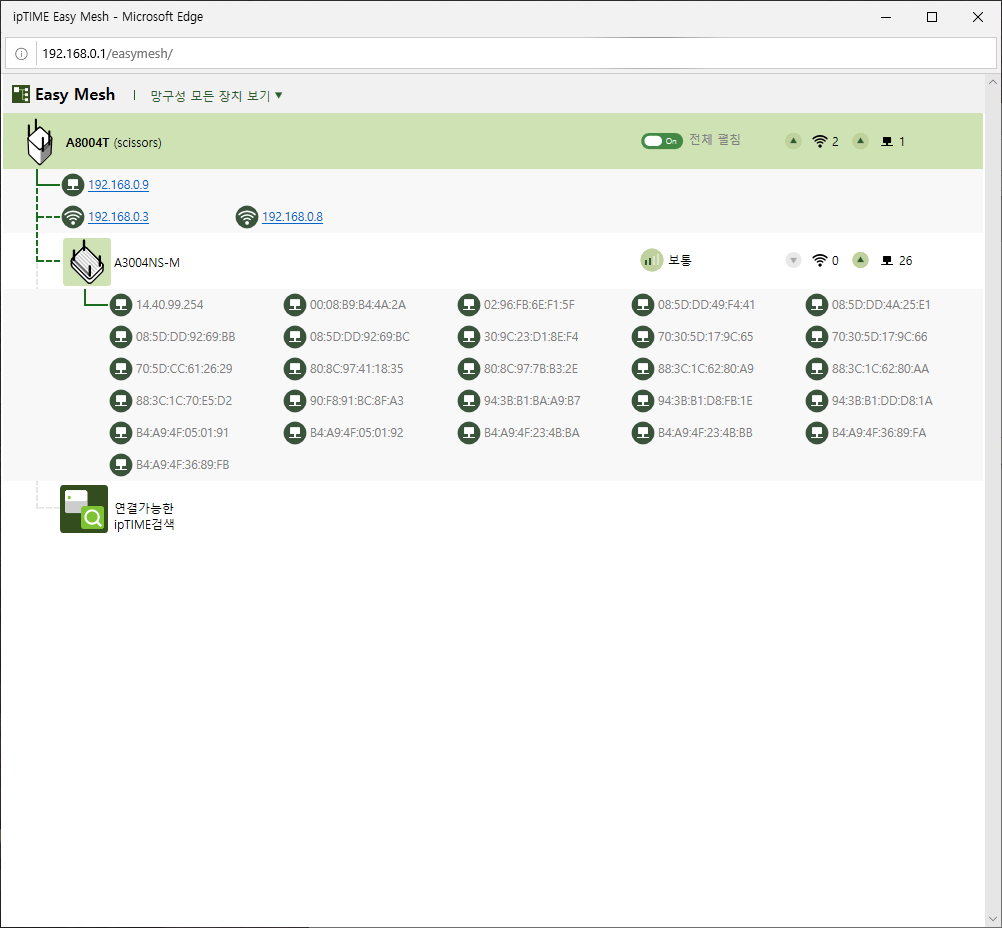This screenshot has height=928, width=1002.
Task: Click MAC address 08:5D:DD:92:69:BC
Action: click(x=360, y=337)
